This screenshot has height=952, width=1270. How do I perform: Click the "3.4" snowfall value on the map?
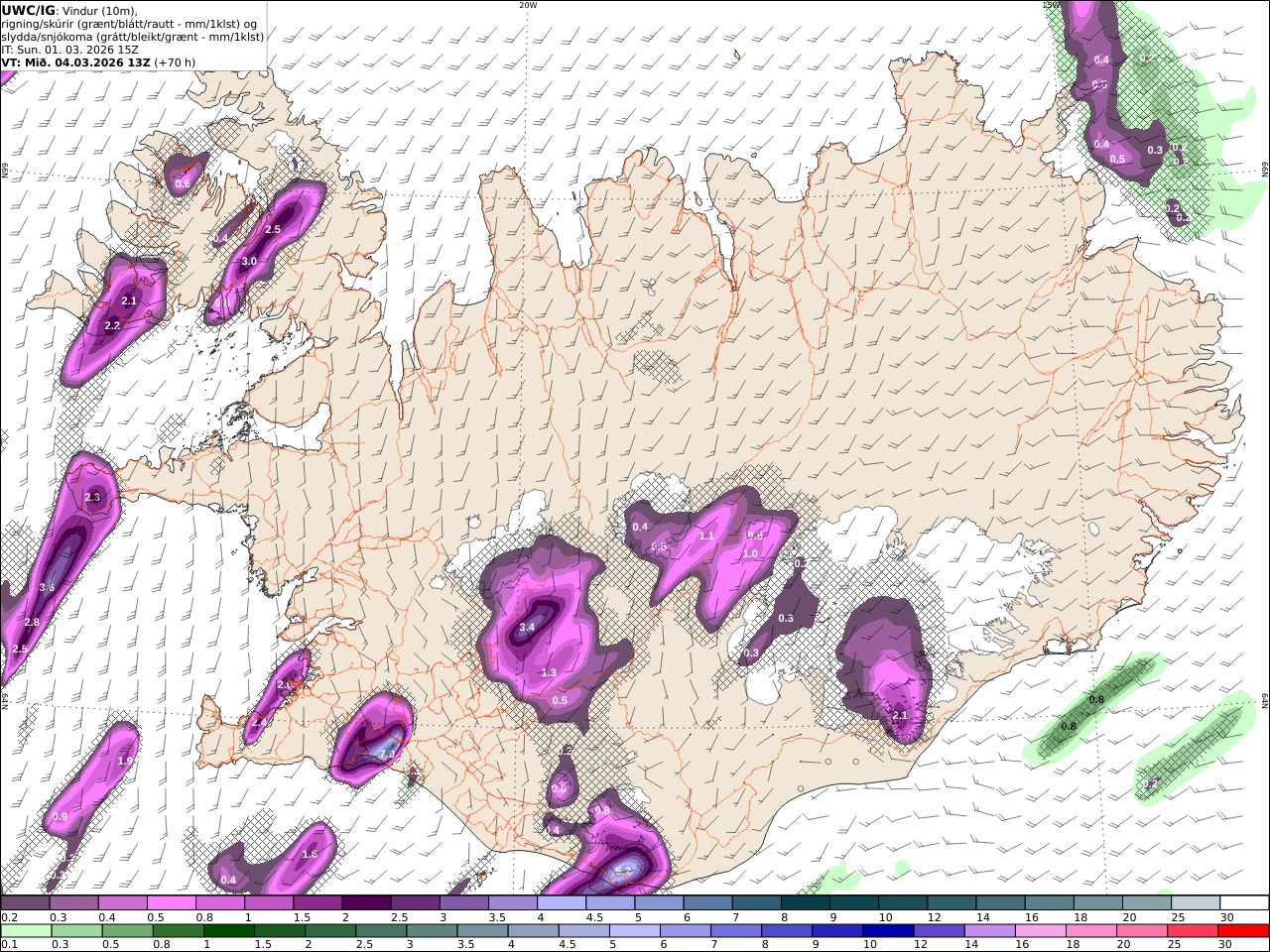(x=528, y=627)
